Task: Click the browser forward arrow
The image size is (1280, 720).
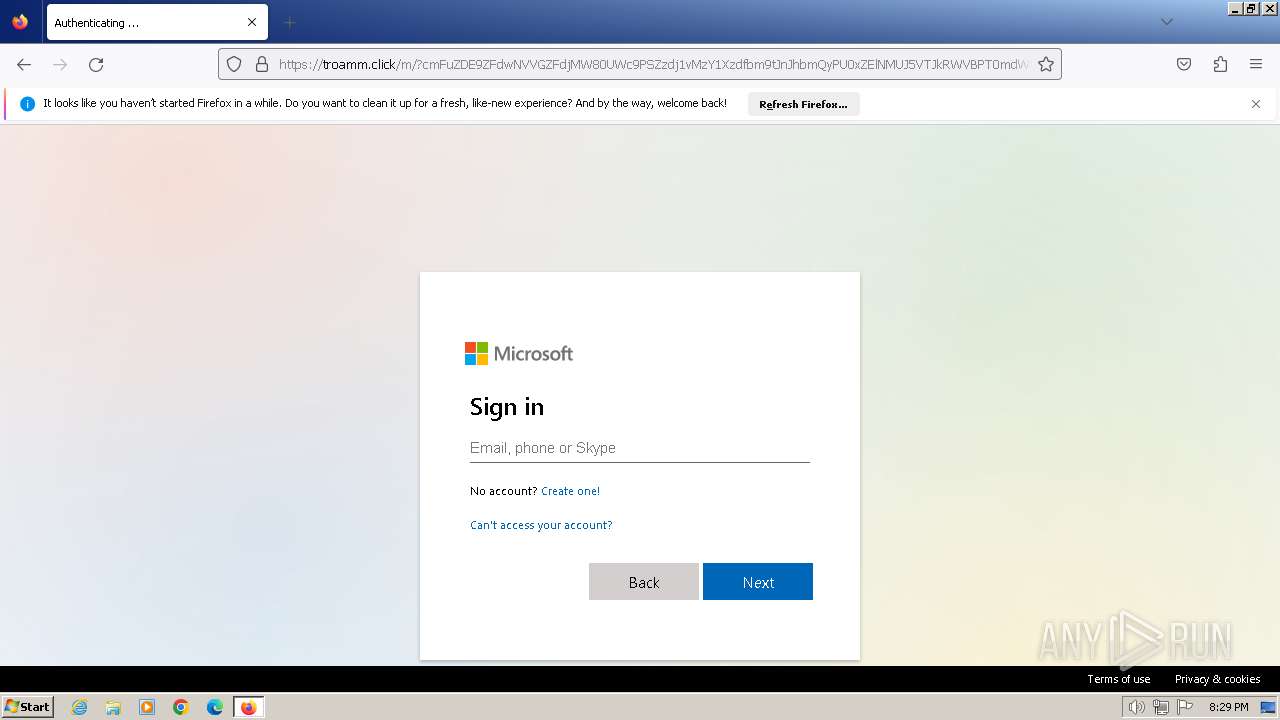Action: pos(60,64)
